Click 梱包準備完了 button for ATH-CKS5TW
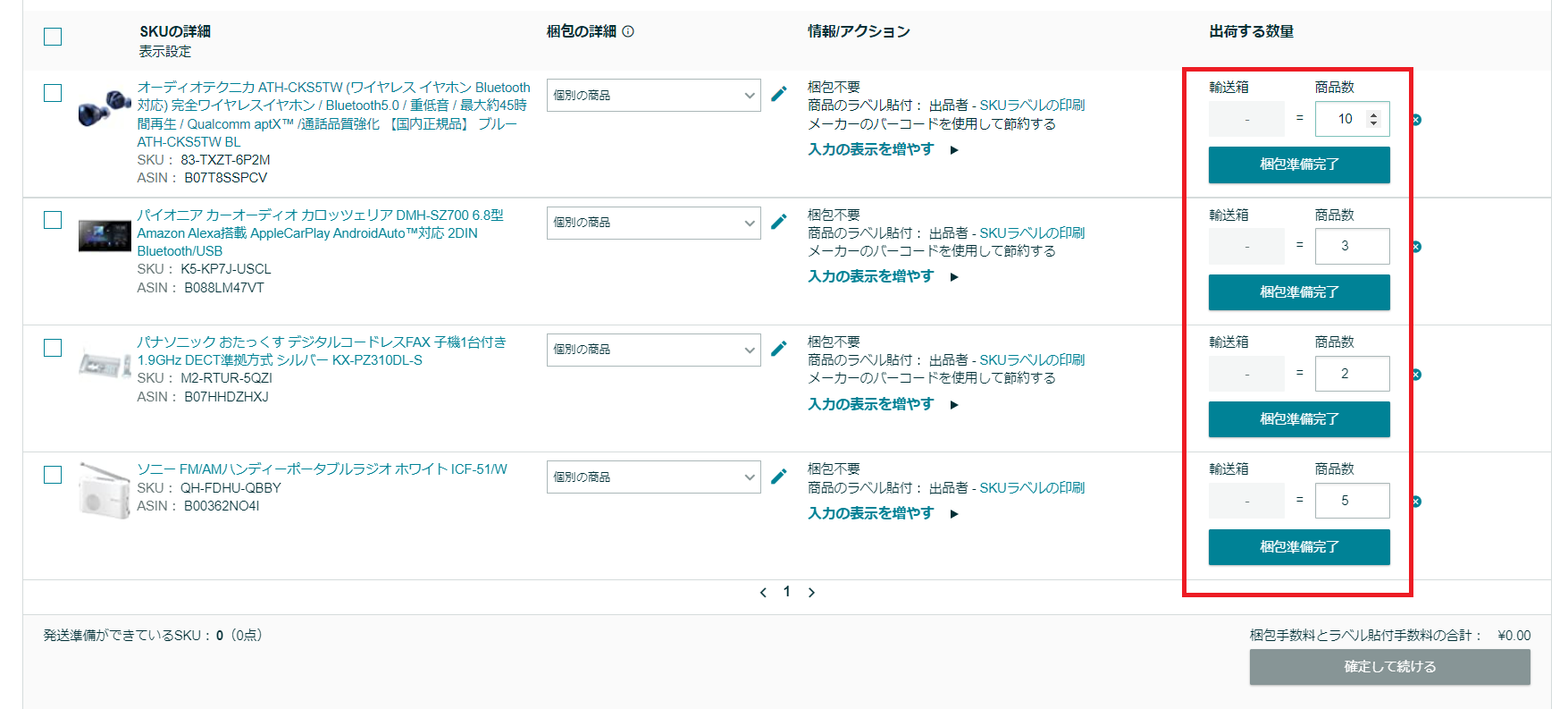The width and height of the screenshot is (1568, 709). 1299,165
